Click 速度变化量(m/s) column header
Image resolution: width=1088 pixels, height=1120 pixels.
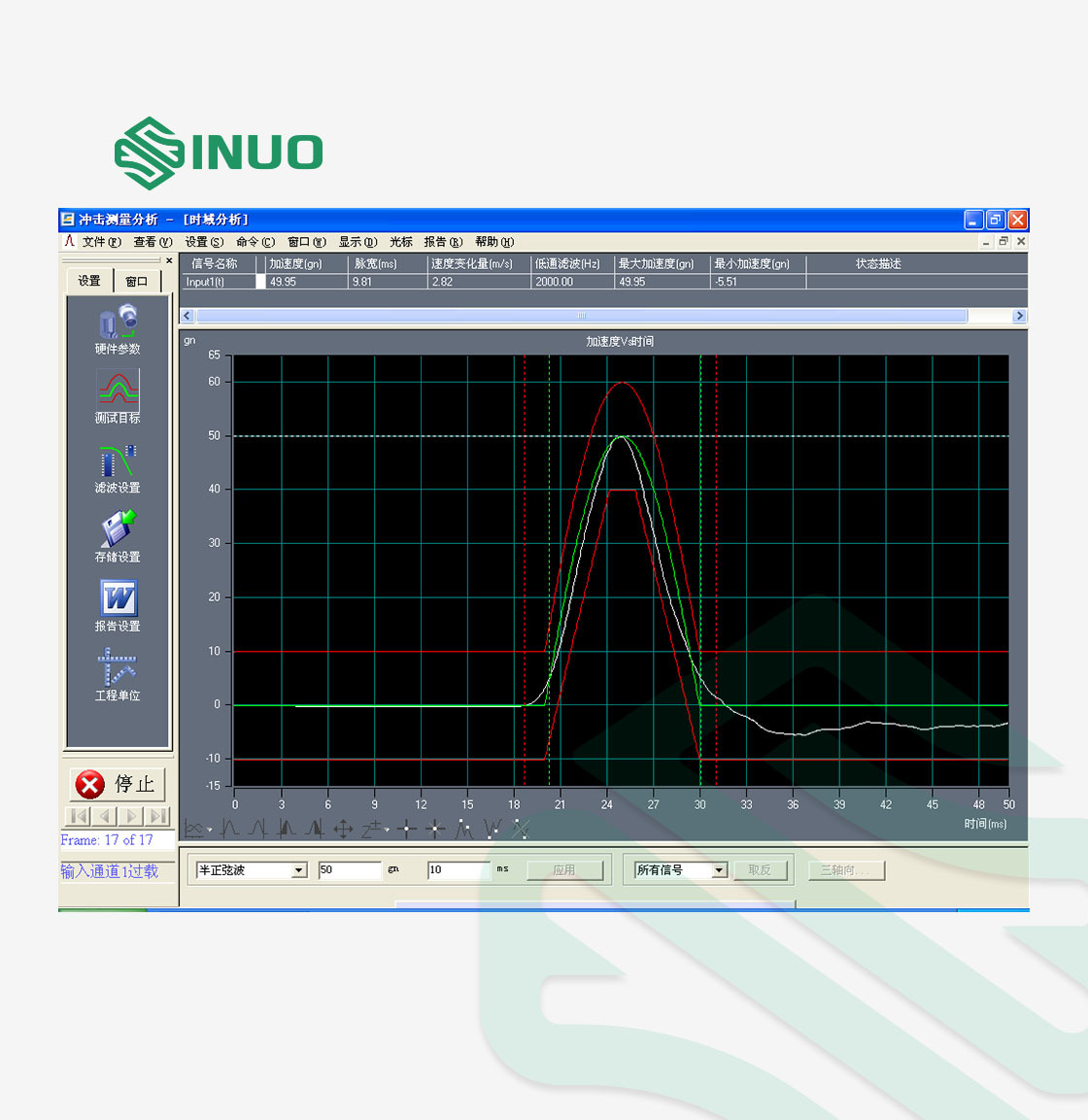click(x=479, y=264)
